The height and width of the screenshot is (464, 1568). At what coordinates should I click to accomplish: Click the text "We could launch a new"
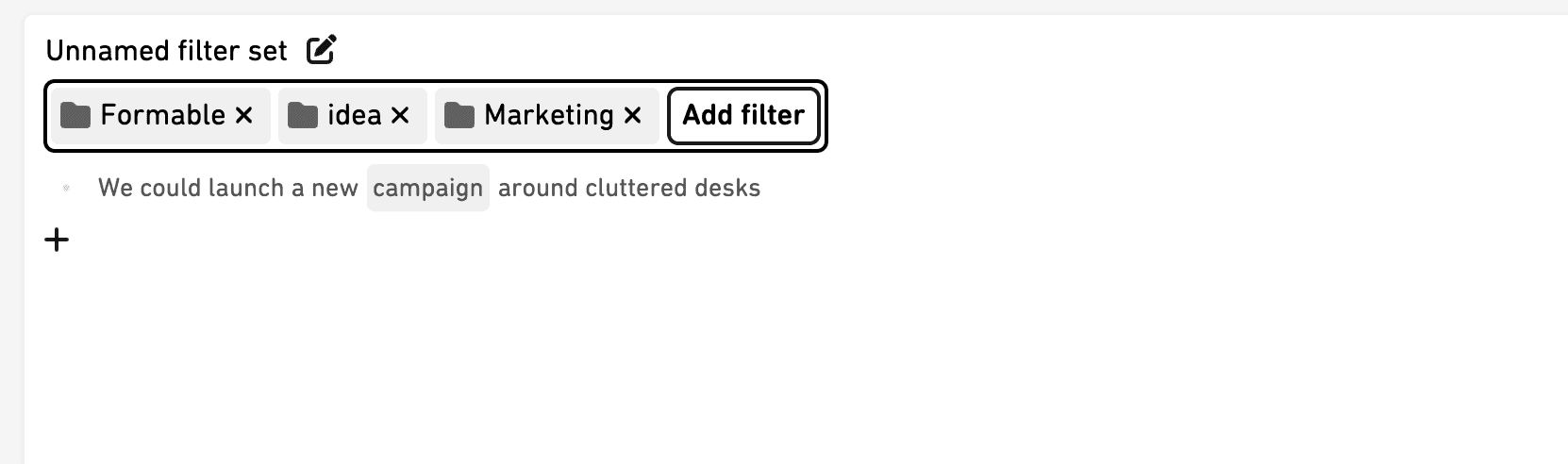228,188
